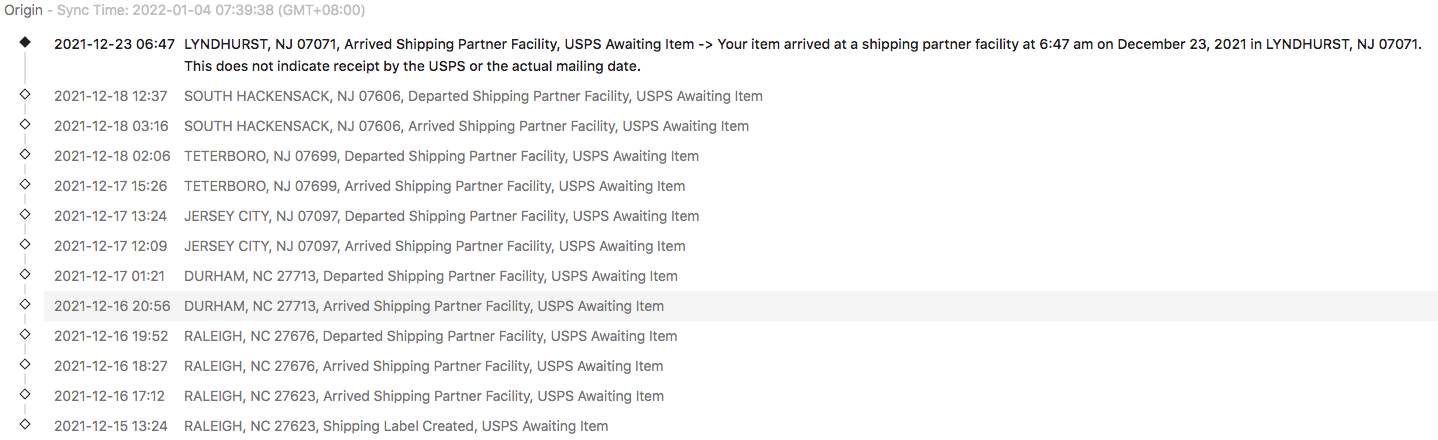Click the diamond marker for 2021-12-18 12:37 event
This screenshot has width=1438, height=440.
tap(25, 94)
